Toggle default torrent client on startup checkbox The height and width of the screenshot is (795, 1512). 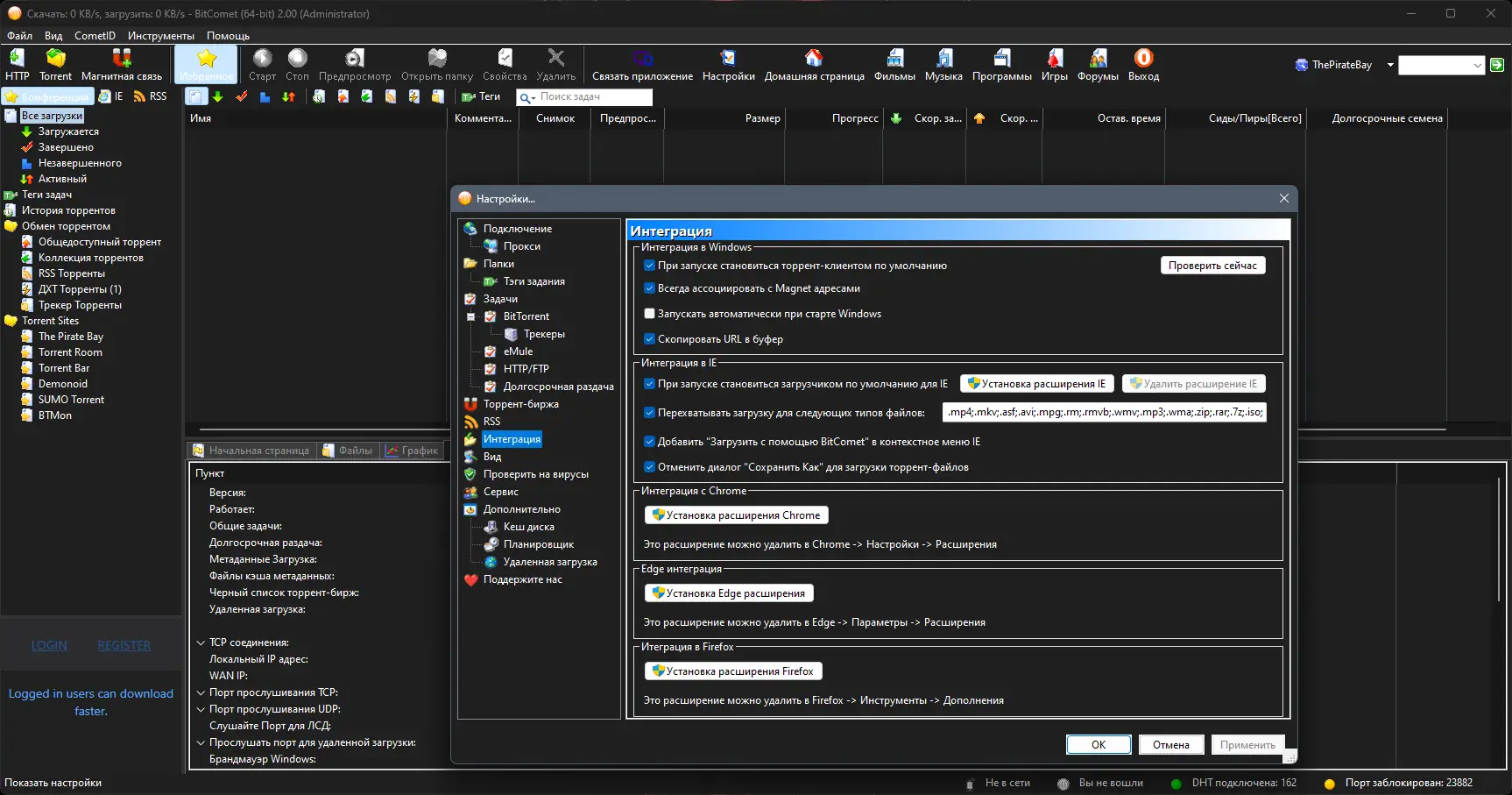coord(649,266)
